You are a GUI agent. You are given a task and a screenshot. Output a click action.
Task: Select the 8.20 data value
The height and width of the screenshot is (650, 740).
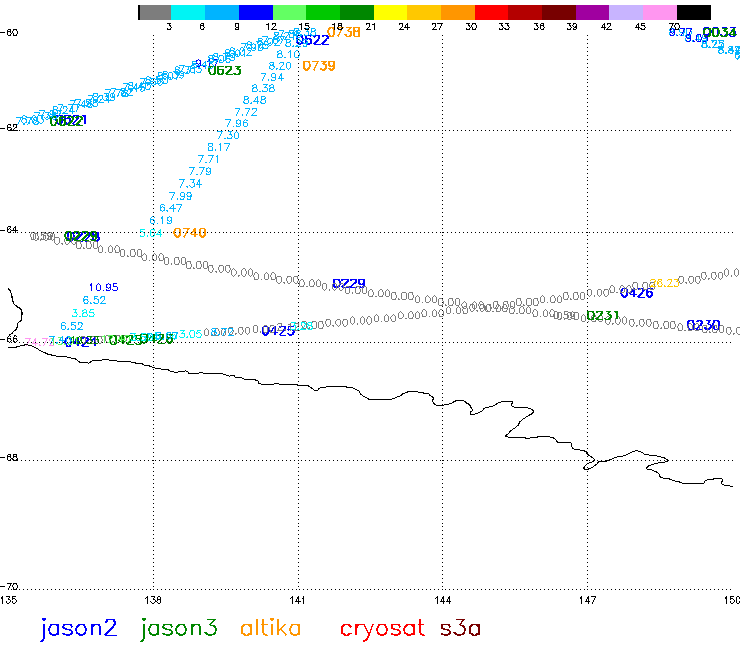coord(280,66)
